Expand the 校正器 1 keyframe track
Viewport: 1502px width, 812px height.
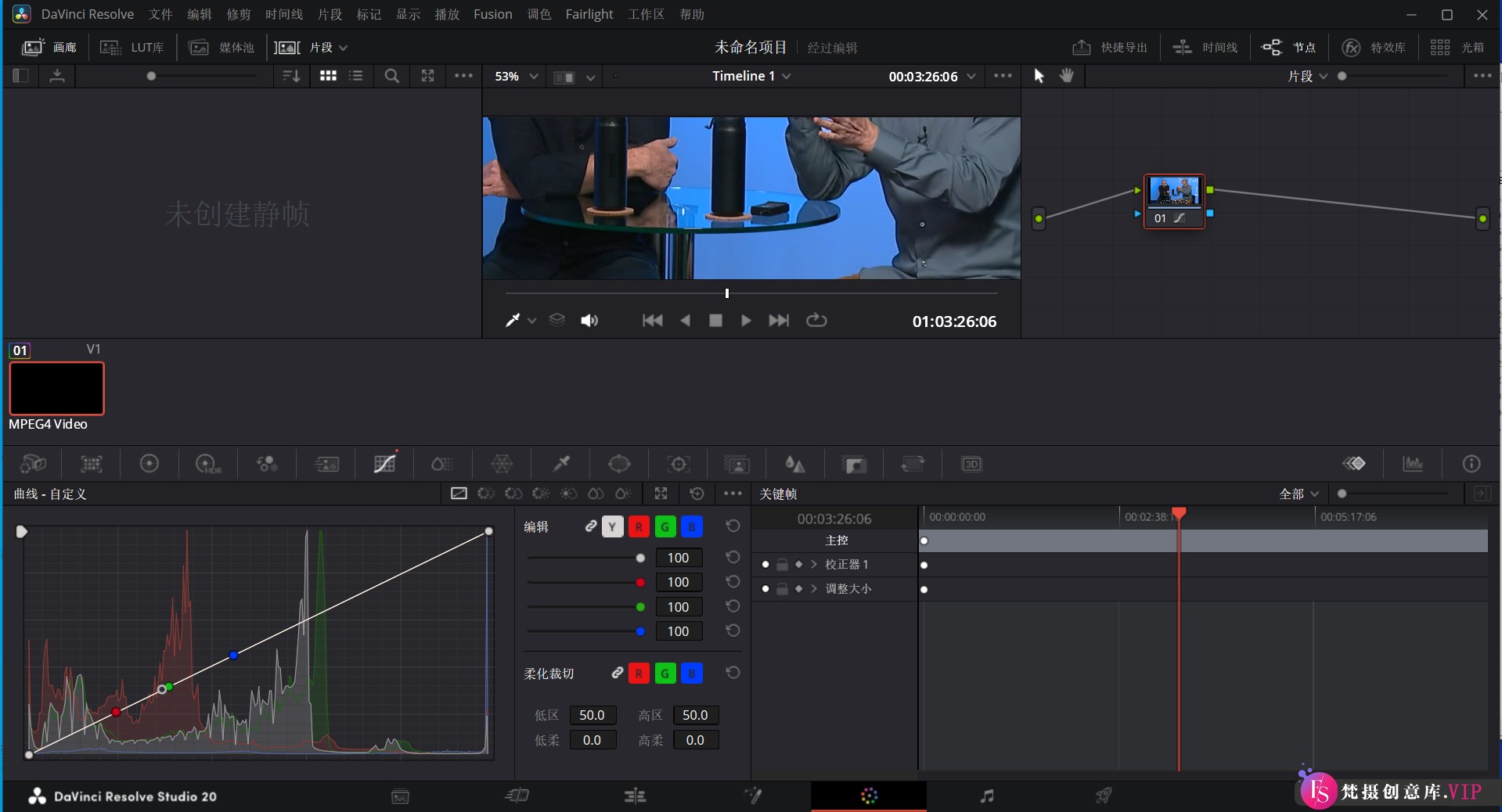814,564
